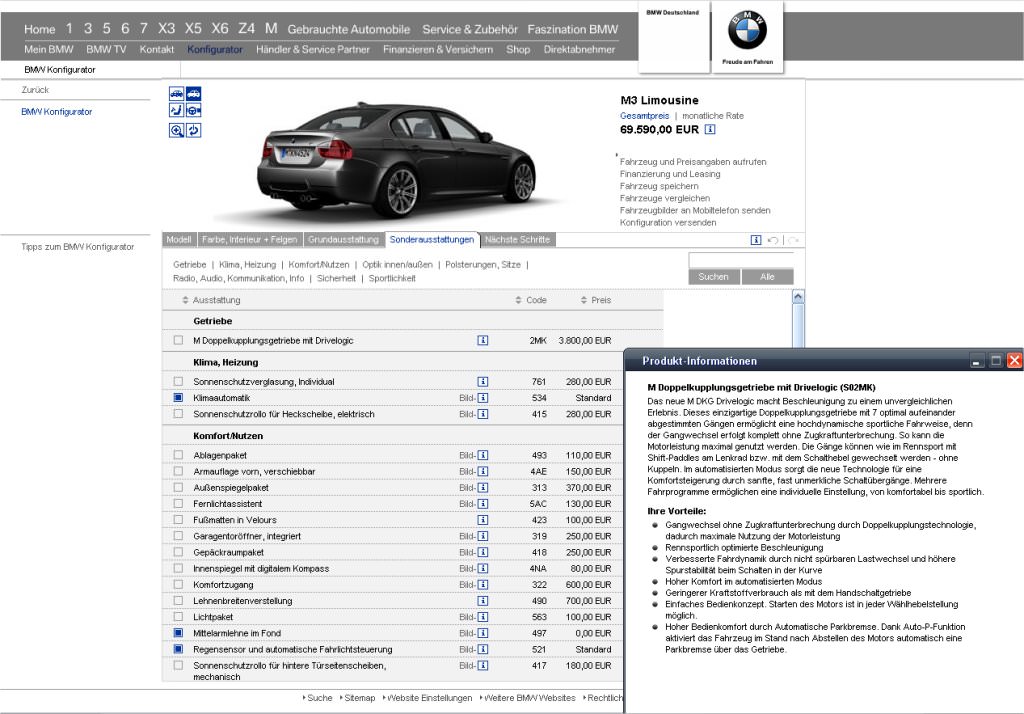
Task: Open info icon for Innenspiegel mit digitalem Kompass
Action: point(483,569)
